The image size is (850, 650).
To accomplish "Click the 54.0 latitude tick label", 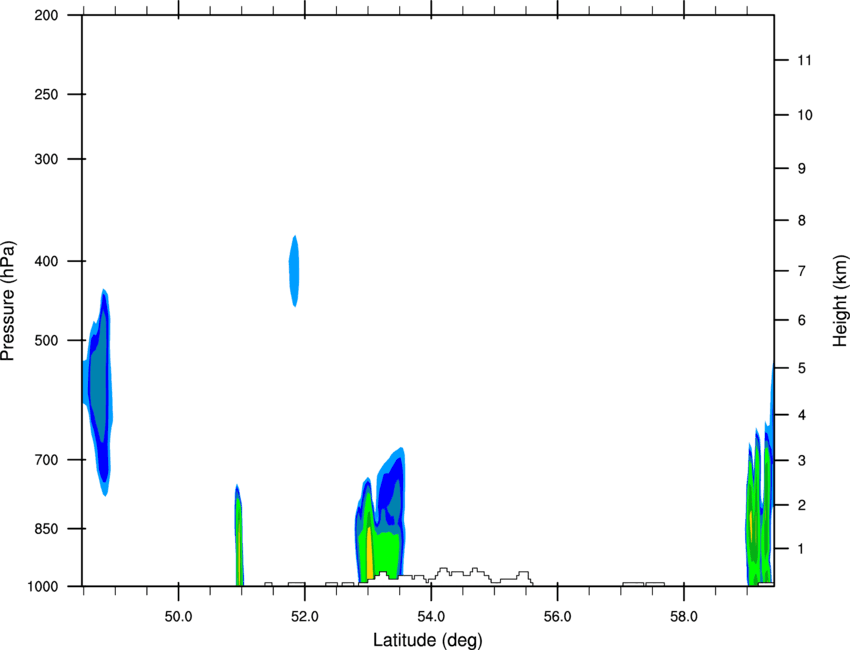I will [x=431, y=617].
